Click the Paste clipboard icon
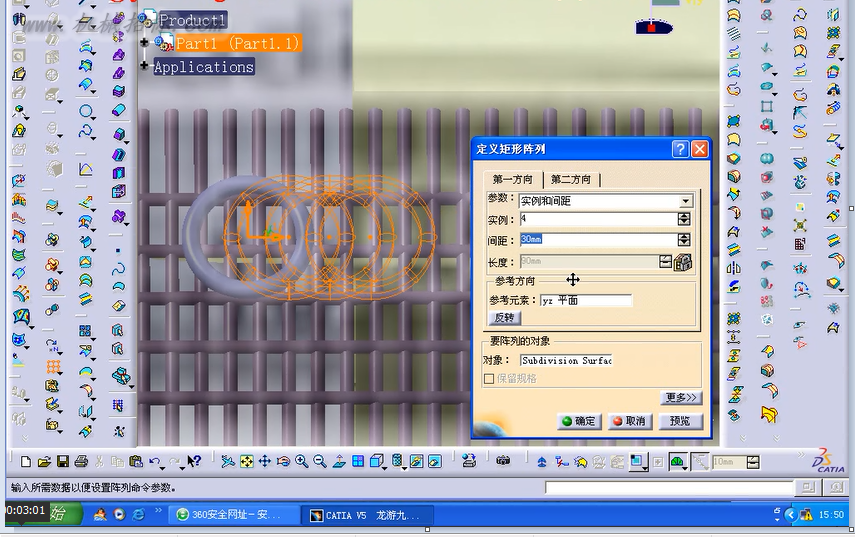 [136, 462]
